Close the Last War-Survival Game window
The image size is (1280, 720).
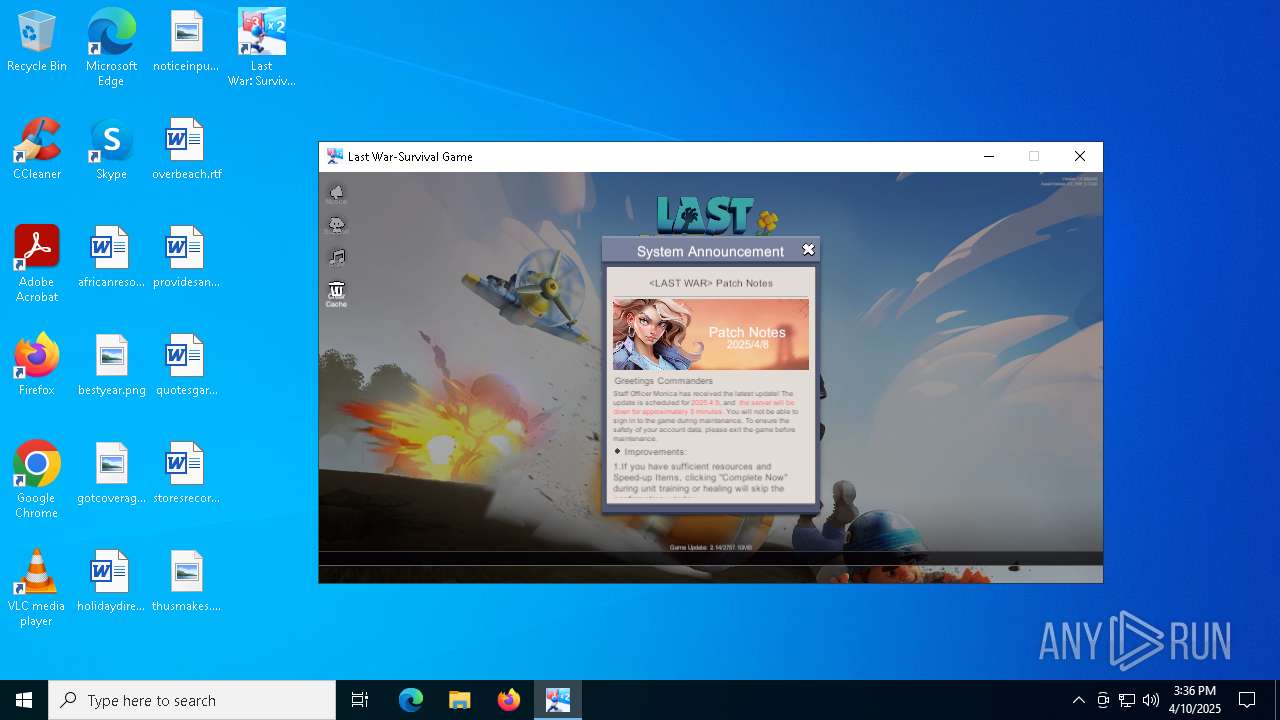point(1080,156)
